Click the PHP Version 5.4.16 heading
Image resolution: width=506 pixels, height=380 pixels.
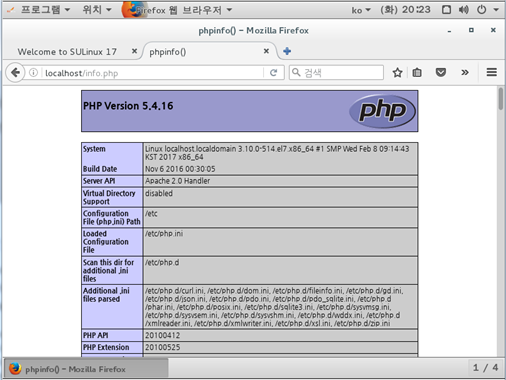128,106
